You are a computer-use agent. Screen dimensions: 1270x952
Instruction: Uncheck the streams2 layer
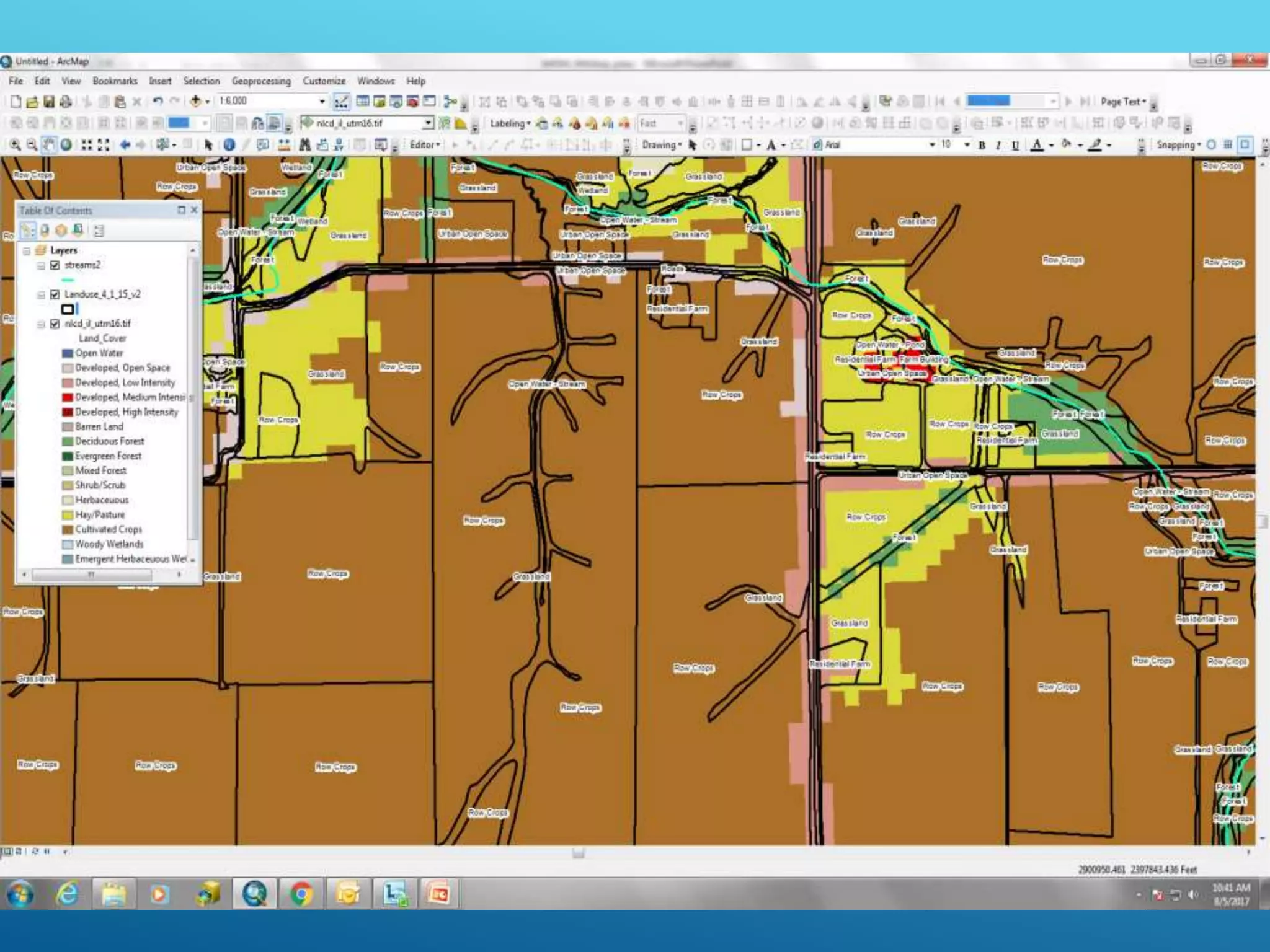[x=55, y=265]
